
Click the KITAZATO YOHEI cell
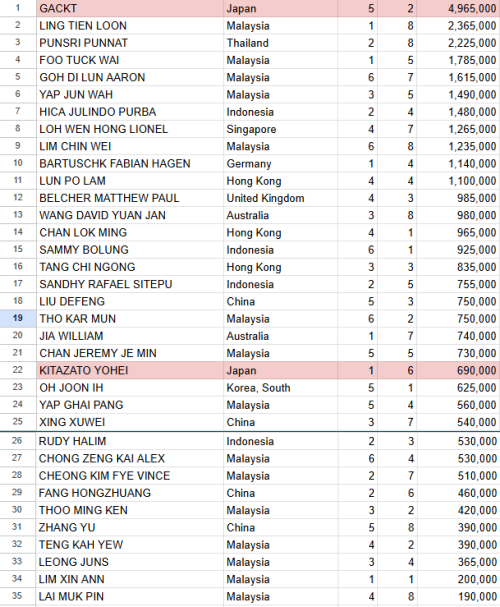coord(130,370)
